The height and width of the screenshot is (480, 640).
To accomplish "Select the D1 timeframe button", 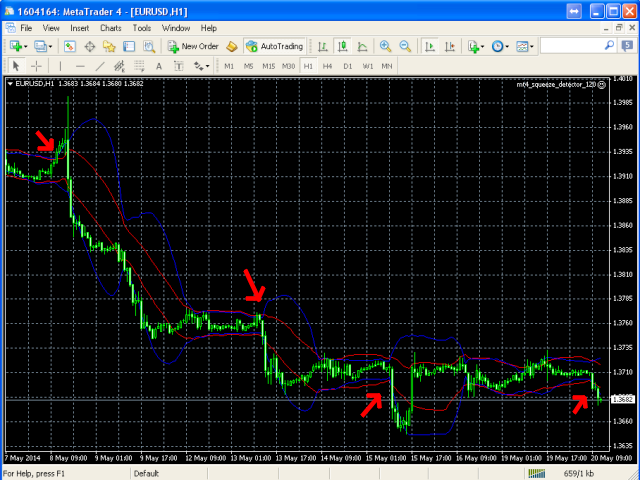I will tap(348, 66).
